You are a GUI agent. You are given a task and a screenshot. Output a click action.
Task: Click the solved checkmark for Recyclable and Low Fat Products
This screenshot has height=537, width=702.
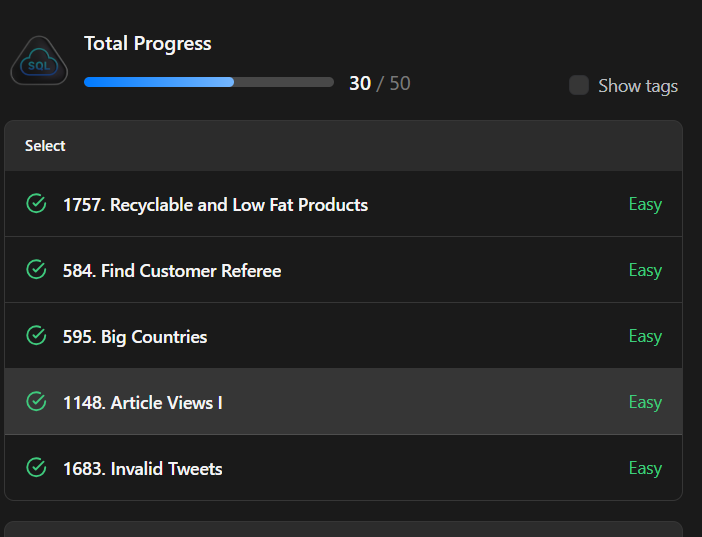[36, 204]
